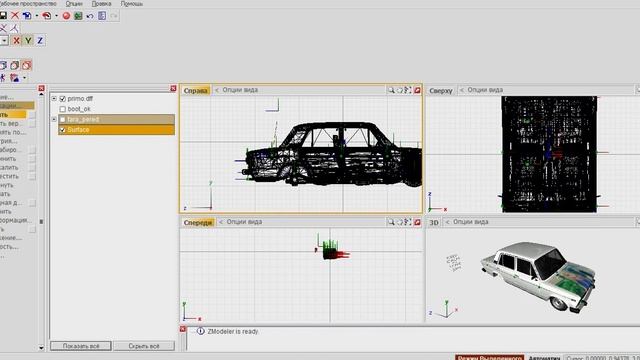Click the right crossed-lines tool icon in second toolbar row
Screen dimensions: 640x360
tap(15, 28)
